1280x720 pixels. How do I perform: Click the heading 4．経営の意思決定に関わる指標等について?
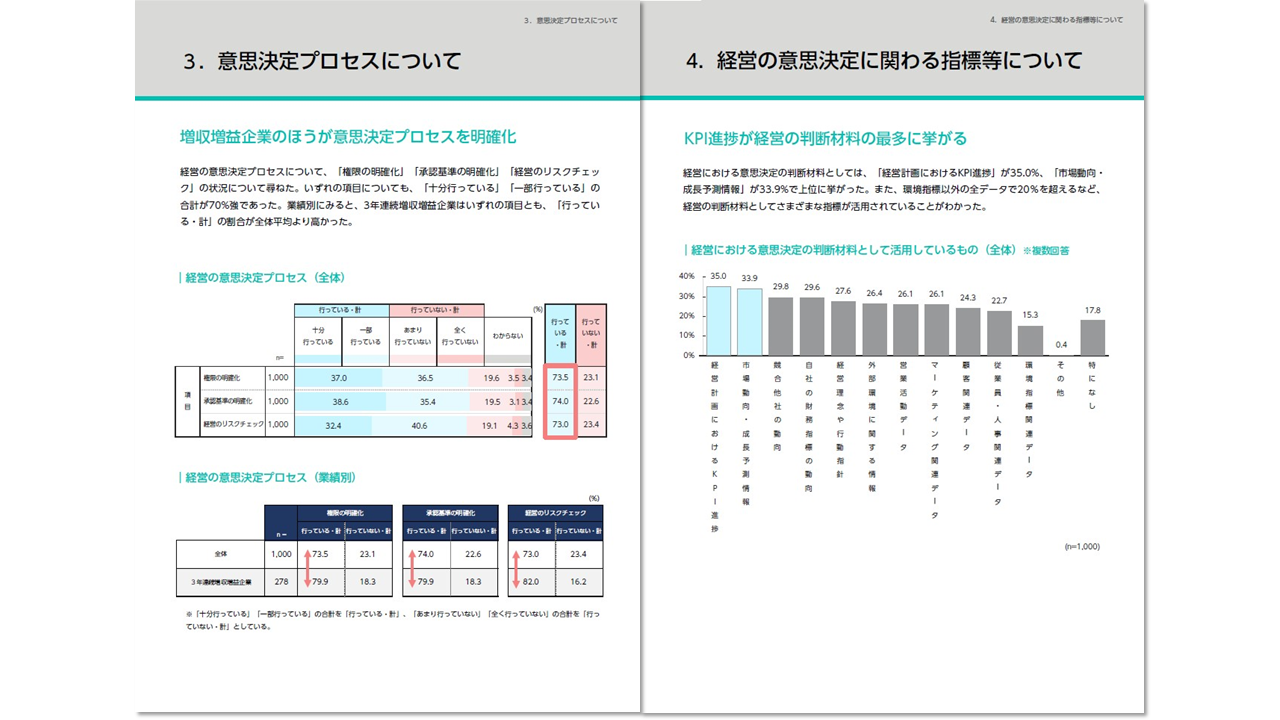pos(884,61)
